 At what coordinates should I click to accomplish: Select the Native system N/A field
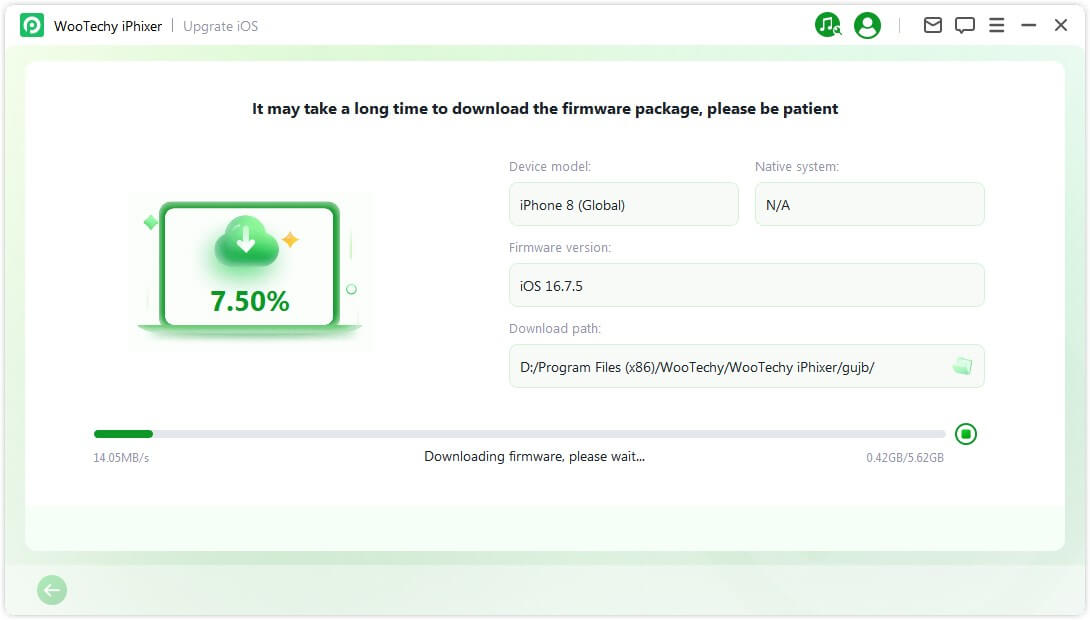click(869, 204)
